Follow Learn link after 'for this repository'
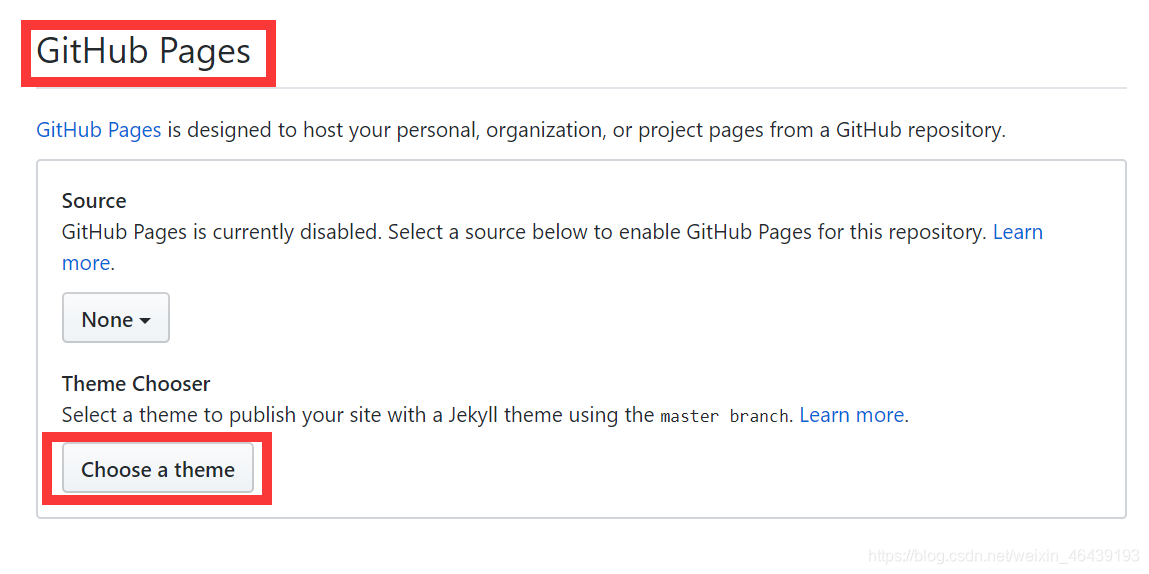 (x=1017, y=232)
